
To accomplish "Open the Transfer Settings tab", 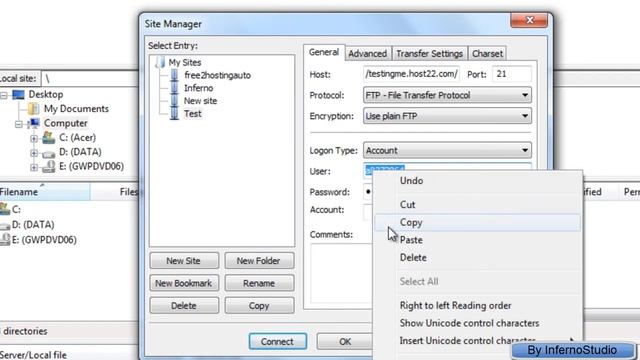I will pos(429,53).
